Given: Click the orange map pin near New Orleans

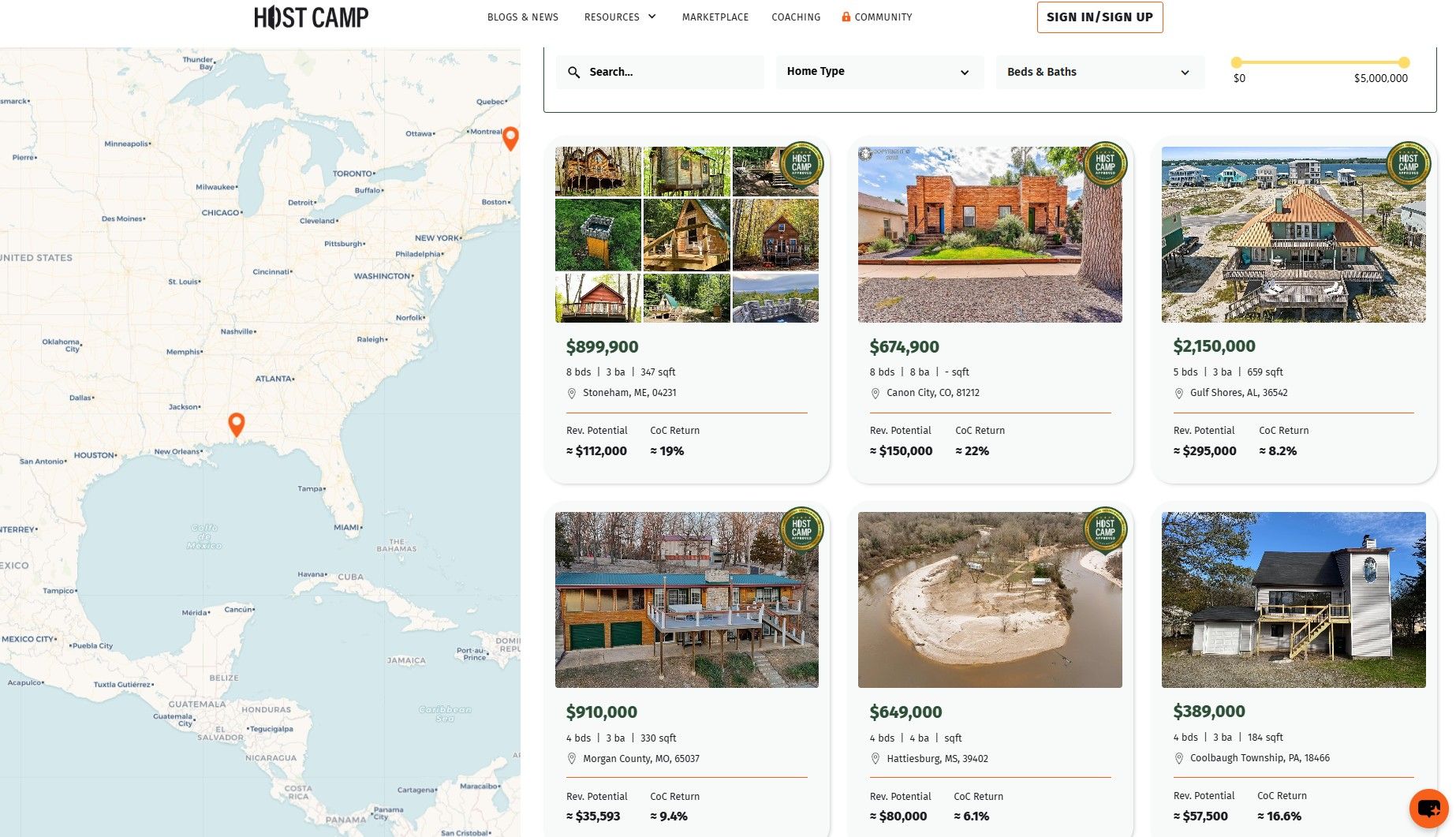Looking at the screenshot, I should [236, 424].
